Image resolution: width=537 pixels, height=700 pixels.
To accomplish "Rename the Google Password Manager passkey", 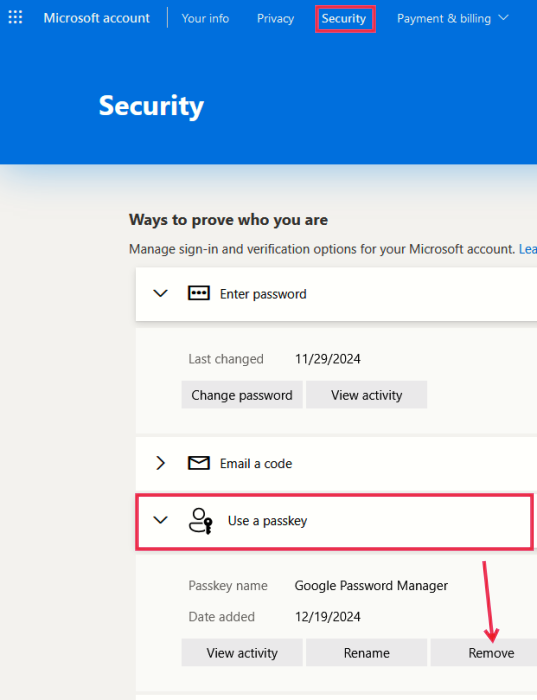I will [x=366, y=653].
